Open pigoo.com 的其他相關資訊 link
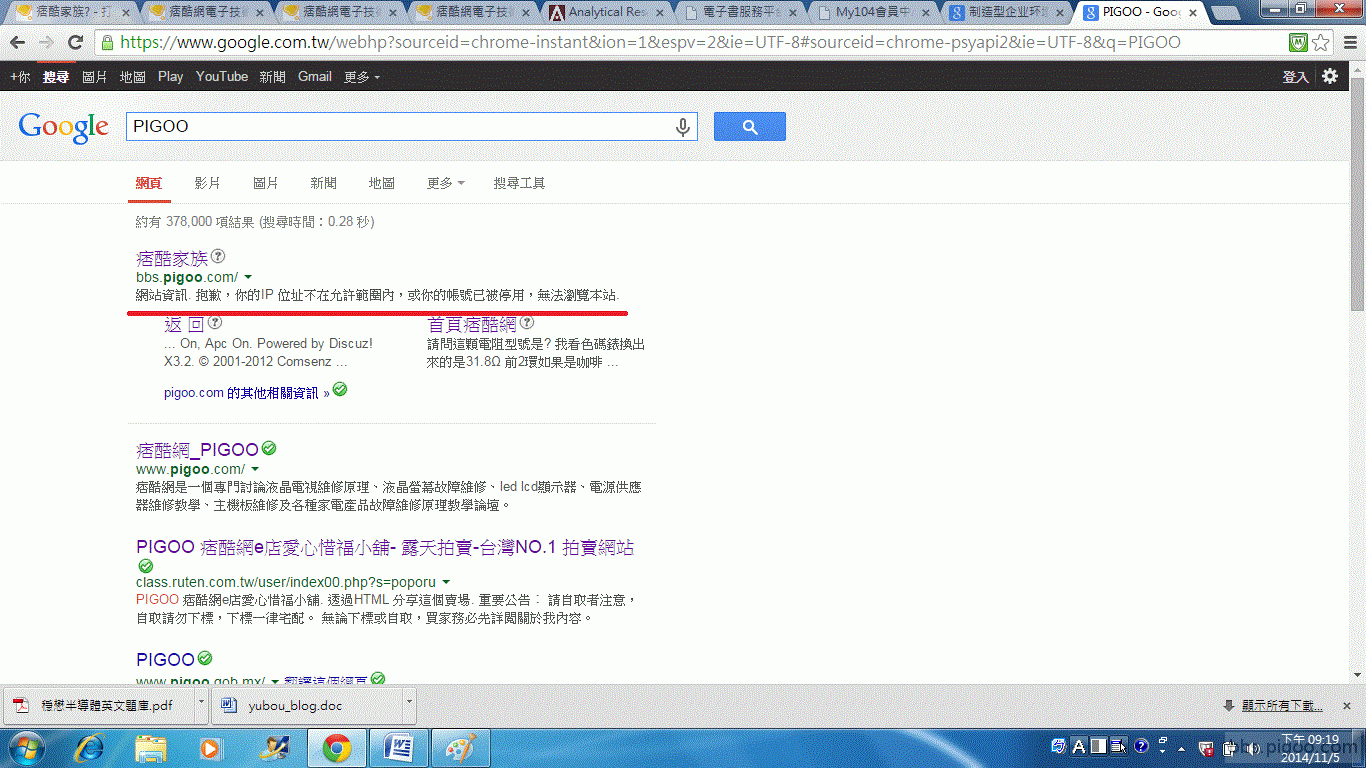Viewport: 1366px width, 768px height. click(x=247, y=393)
